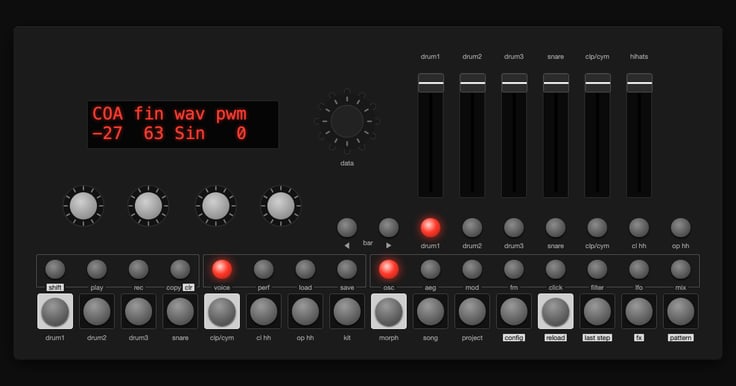Toggle the lit osc page button

[x=389, y=270]
